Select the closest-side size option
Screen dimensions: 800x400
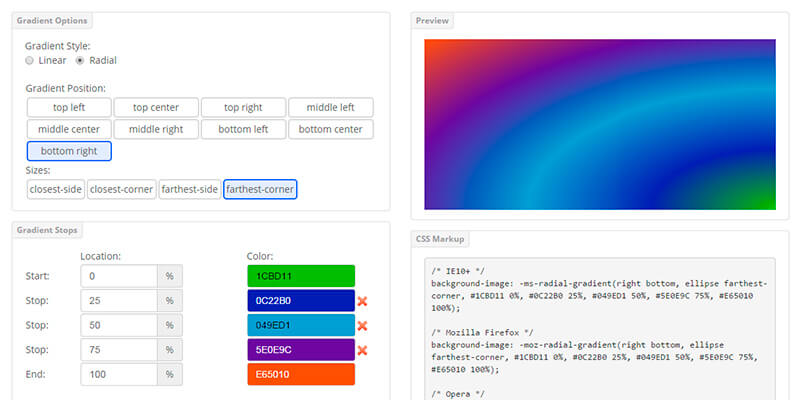pos(54,189)
